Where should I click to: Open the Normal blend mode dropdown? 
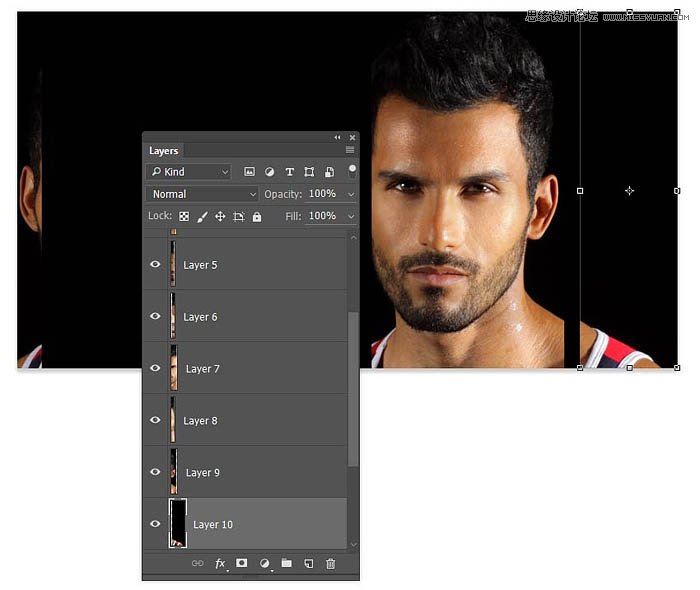pyautogui.click(x=202, y=194)
